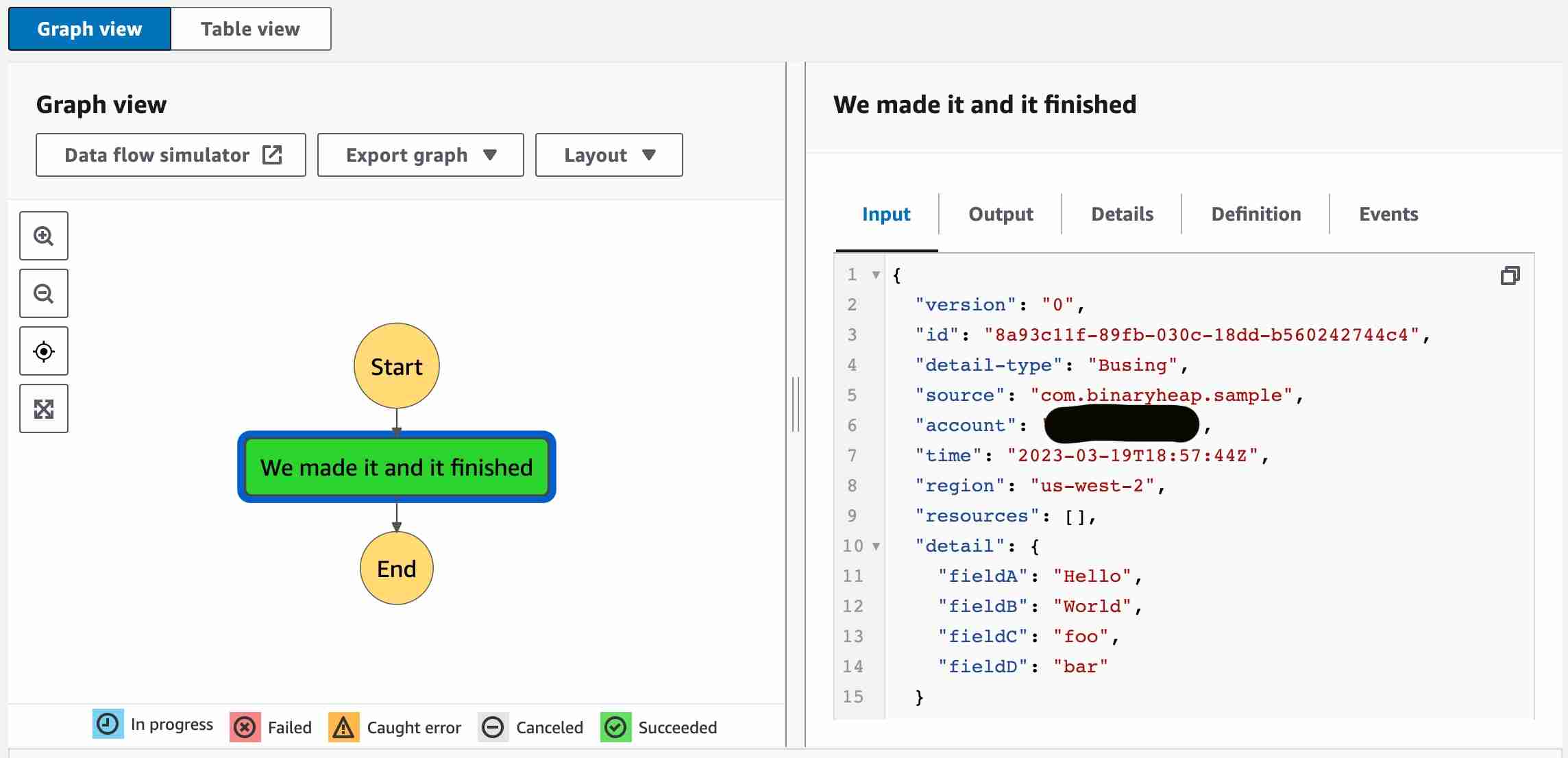Select the green 'We made it and it finished' state
This screenshot has height=758, width=1568.
(x=396, y=467)
